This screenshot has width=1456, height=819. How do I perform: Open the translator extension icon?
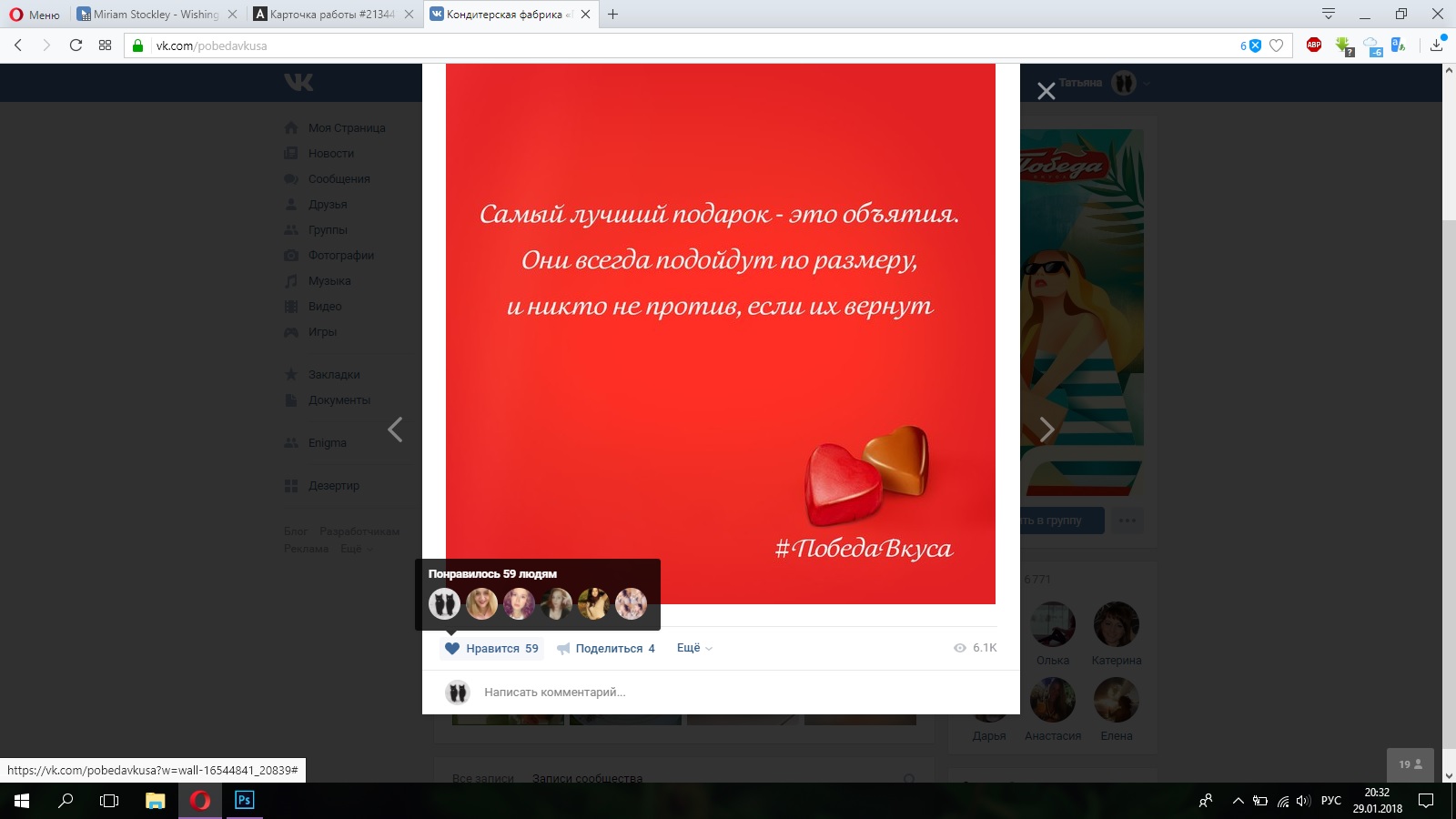[1399, 45]
